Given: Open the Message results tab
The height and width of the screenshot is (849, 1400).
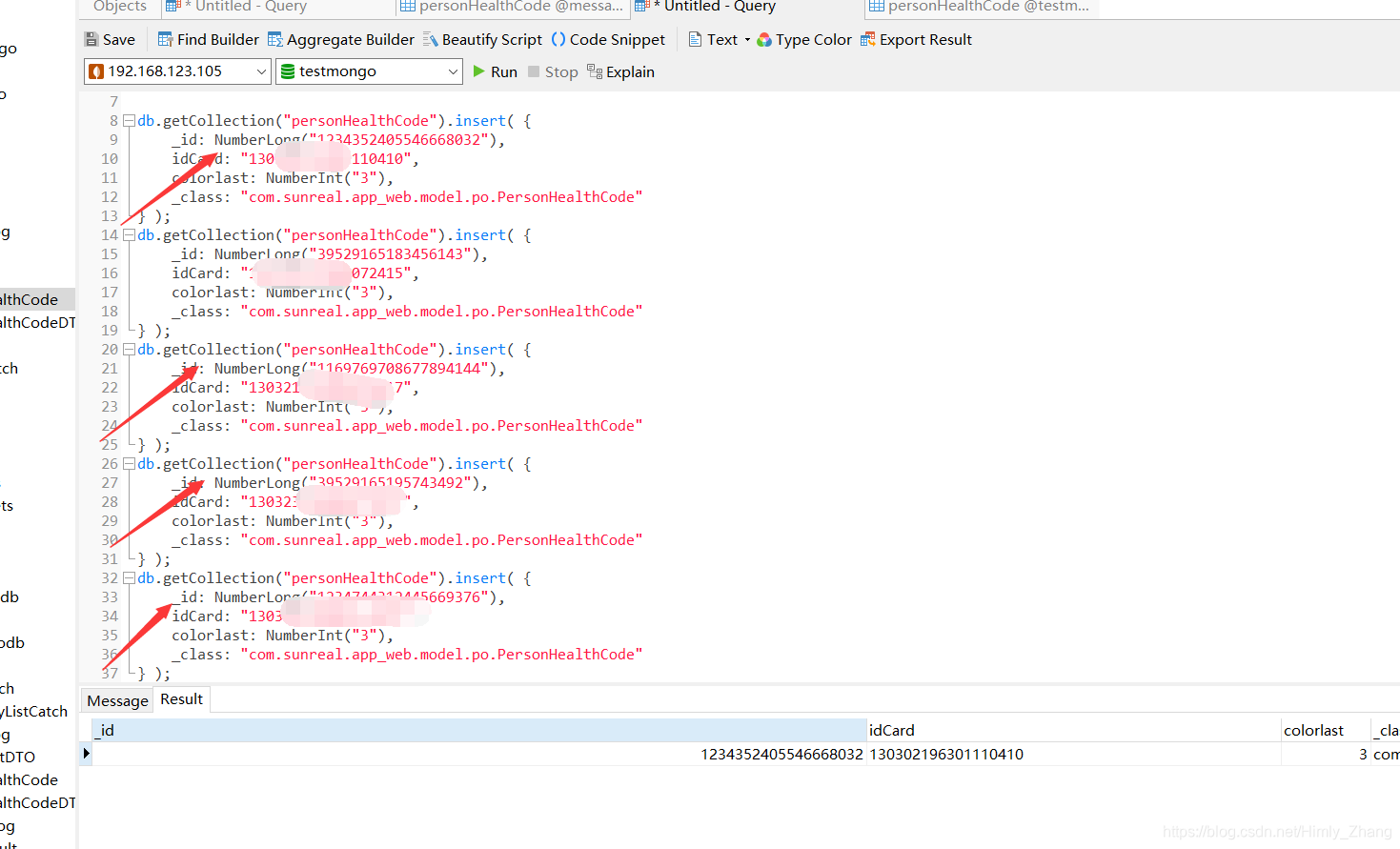Looking at the screenshot, I should tap(117, 700).
